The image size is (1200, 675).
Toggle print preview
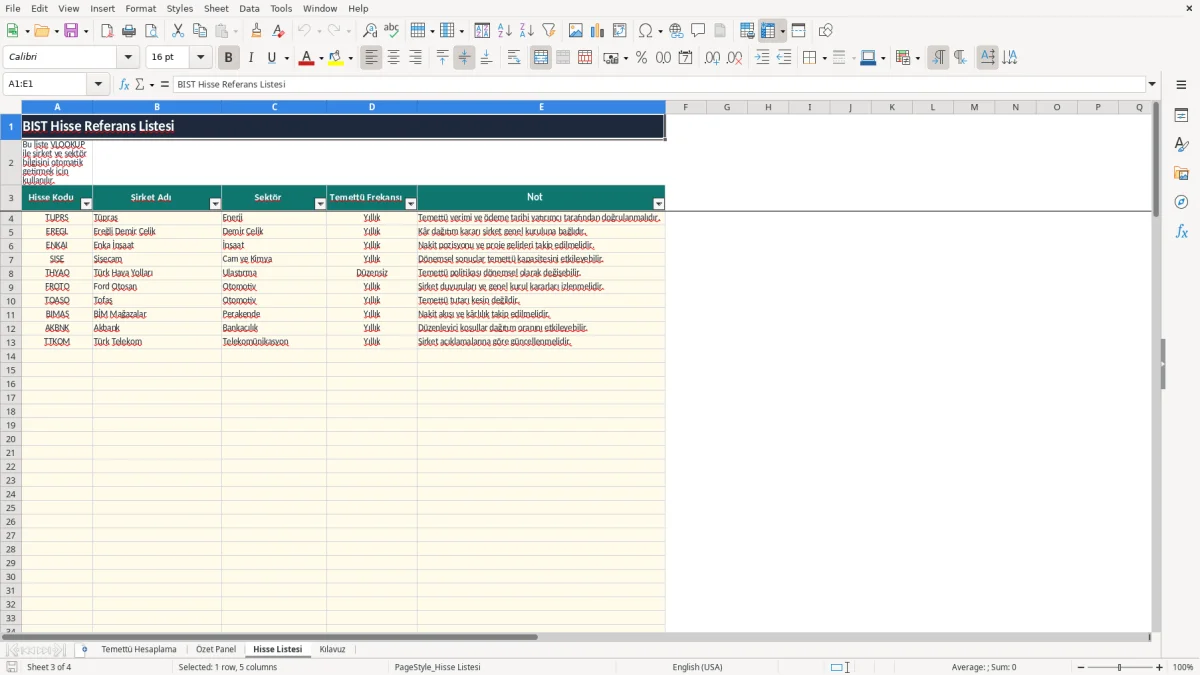151,31
